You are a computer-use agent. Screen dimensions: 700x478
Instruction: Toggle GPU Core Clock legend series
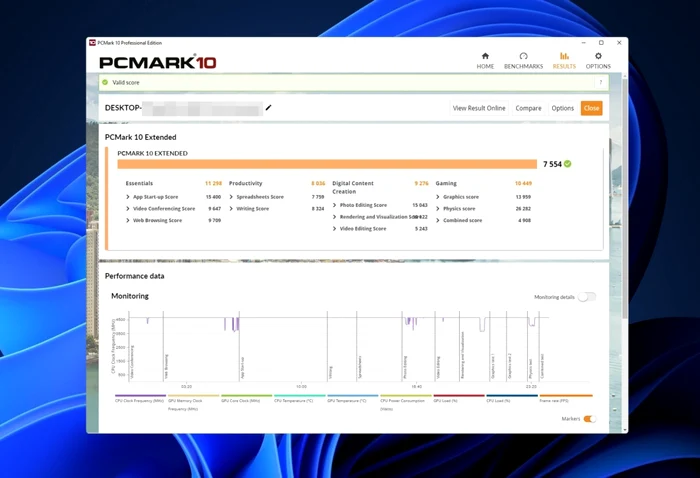pyautogui.click(x=246, y=399)
